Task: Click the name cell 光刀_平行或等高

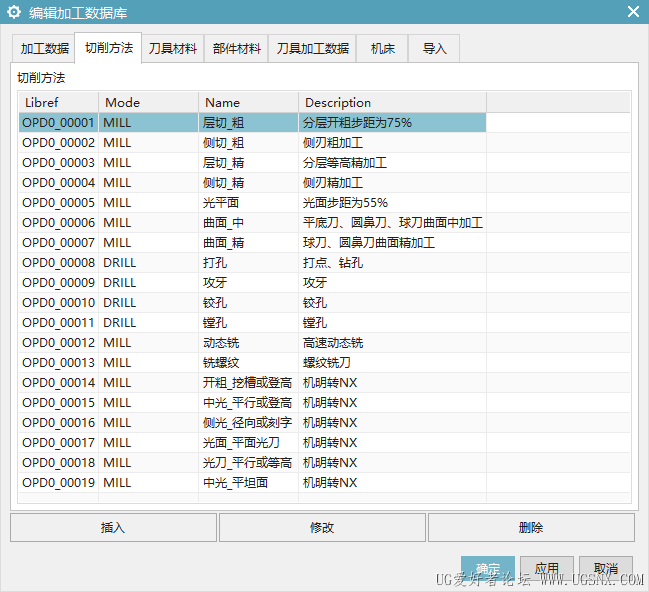Action: click(248, 463)
